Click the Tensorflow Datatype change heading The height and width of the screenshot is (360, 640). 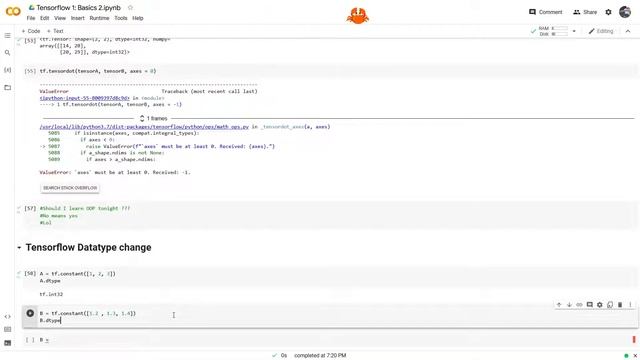coord(89,247)
